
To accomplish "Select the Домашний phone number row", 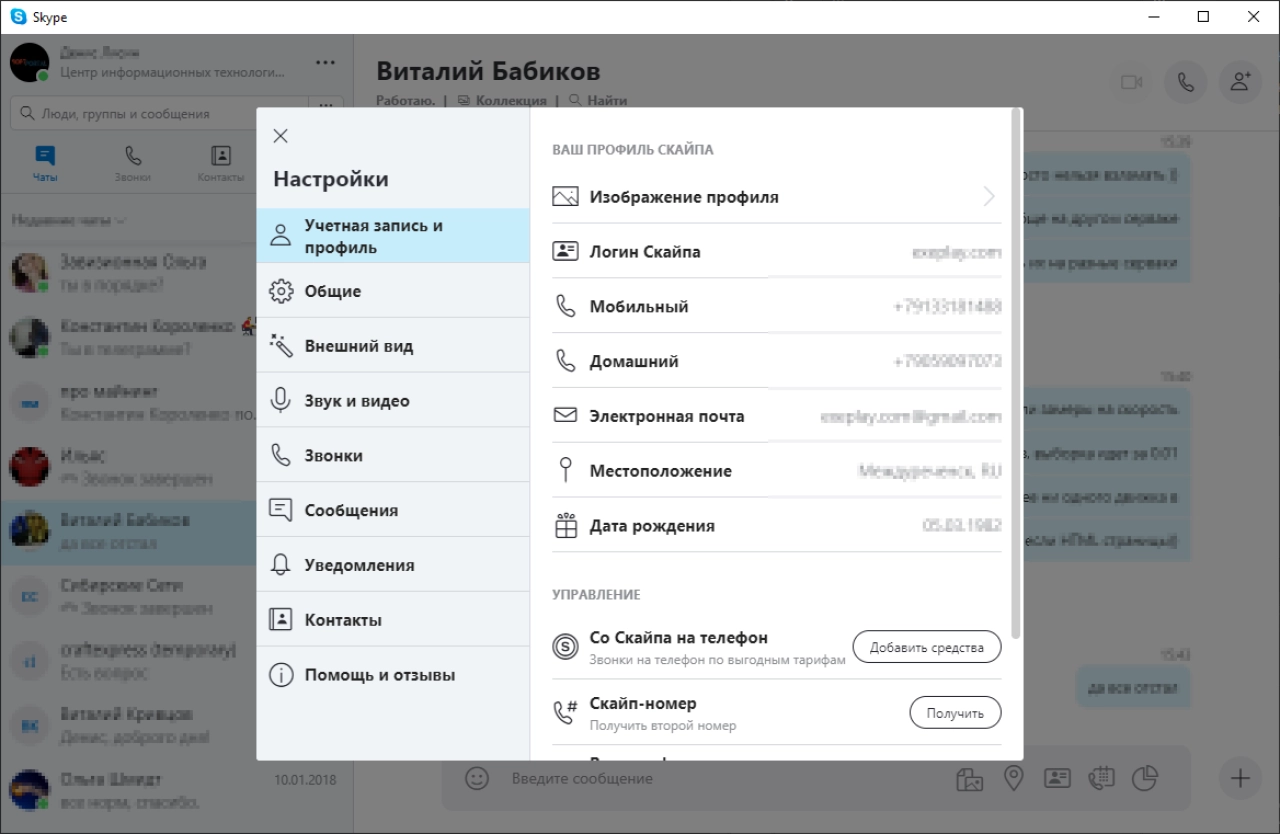I will (776, 361).
